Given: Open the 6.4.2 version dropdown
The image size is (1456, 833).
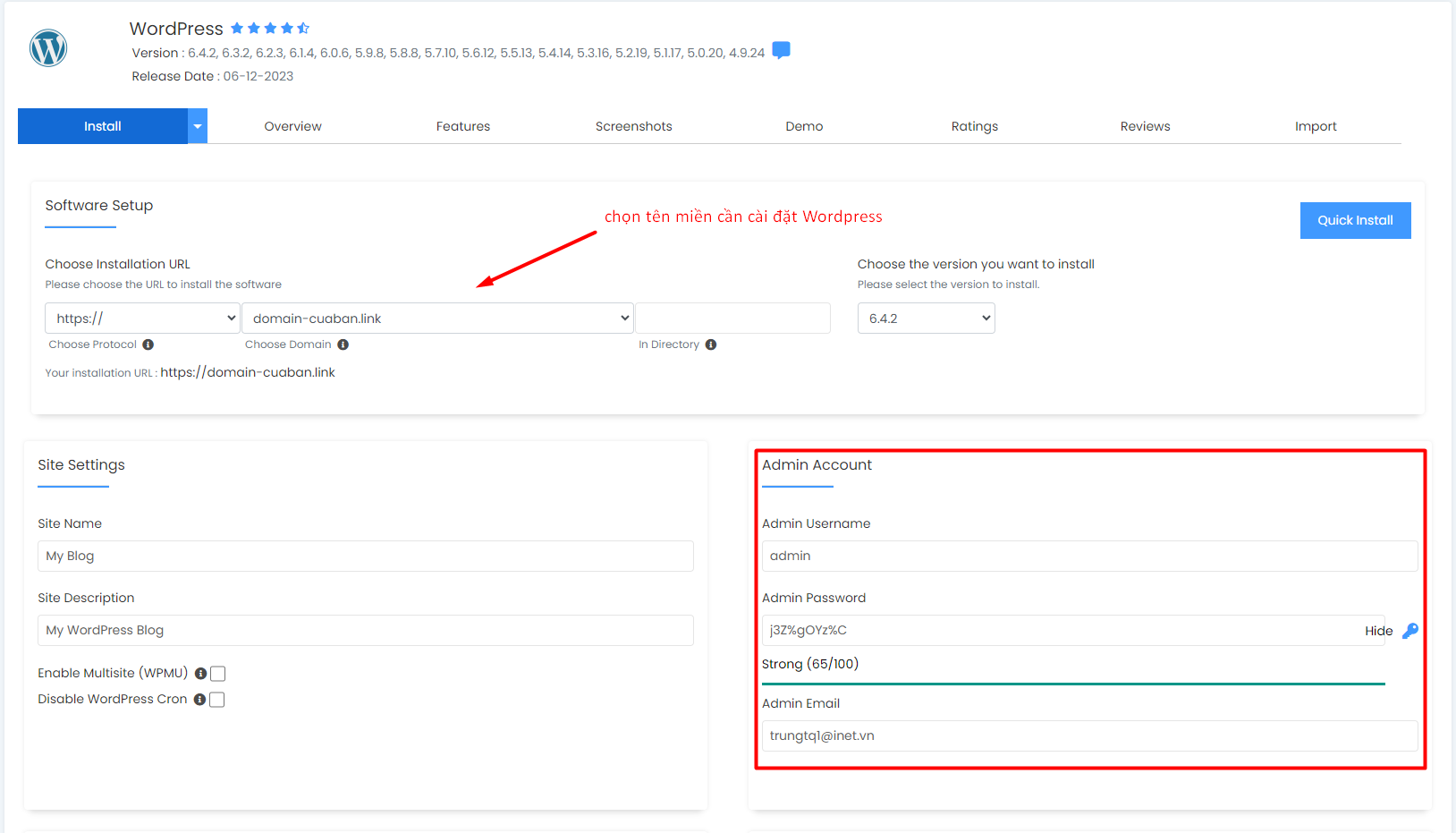Looking at the screenshot, I should (927, 319).
